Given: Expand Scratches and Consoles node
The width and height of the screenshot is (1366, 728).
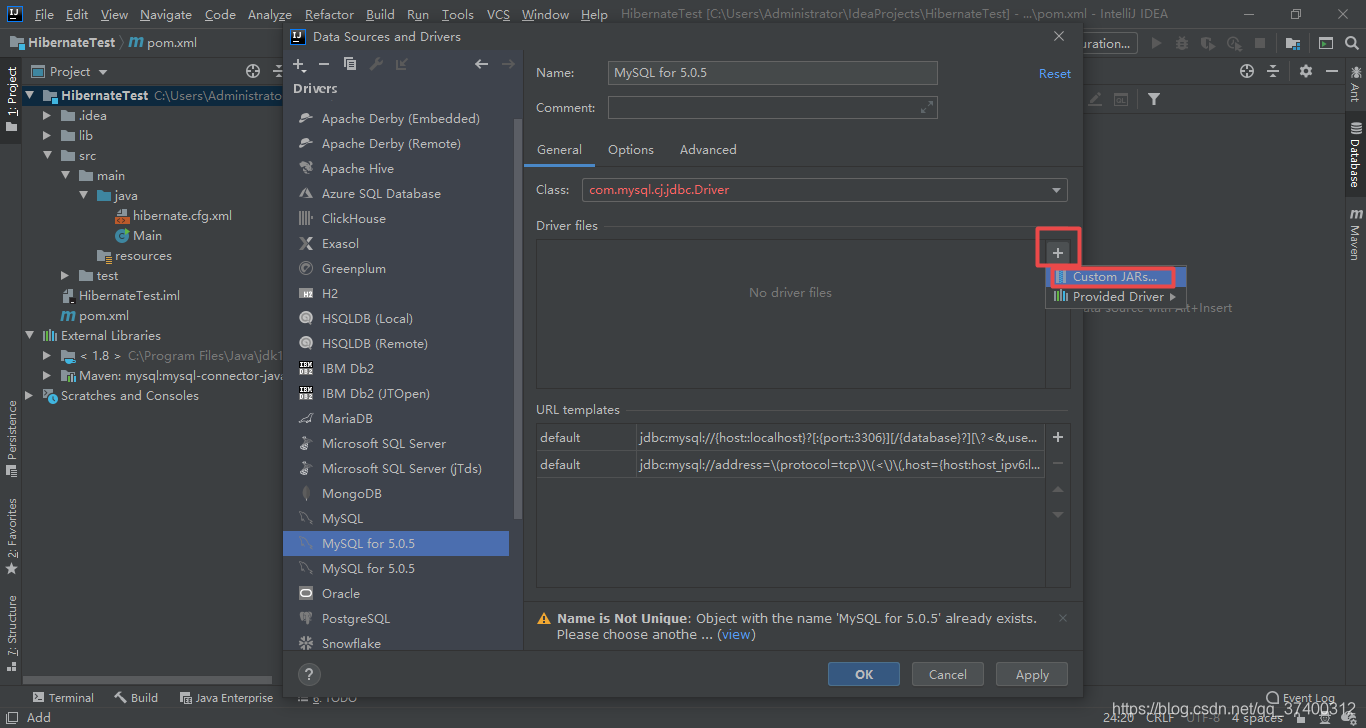Looking at the screenshot, I should point(30,395).
